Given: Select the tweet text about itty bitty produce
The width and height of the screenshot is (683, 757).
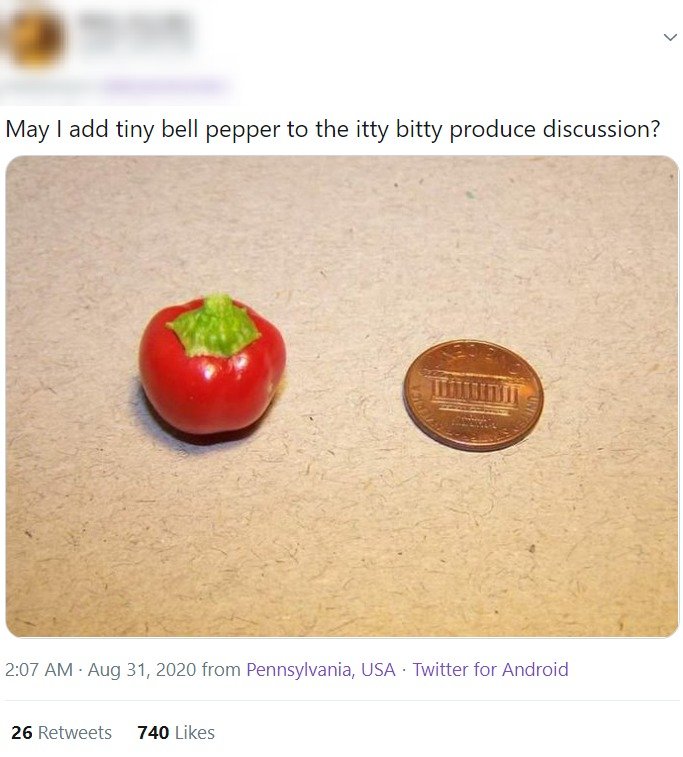Looking at the screenshot, I should pyautogui.click(x=332, y=129).
